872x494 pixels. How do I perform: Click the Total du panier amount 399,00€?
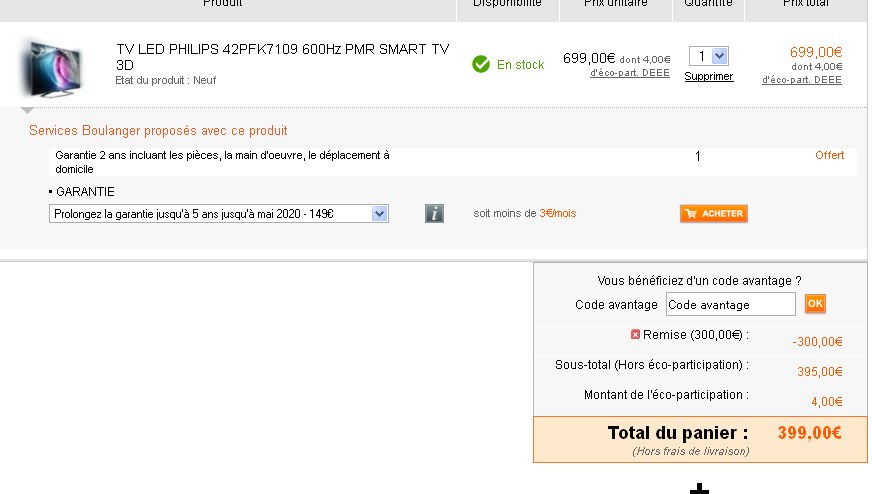click(809, 433)
